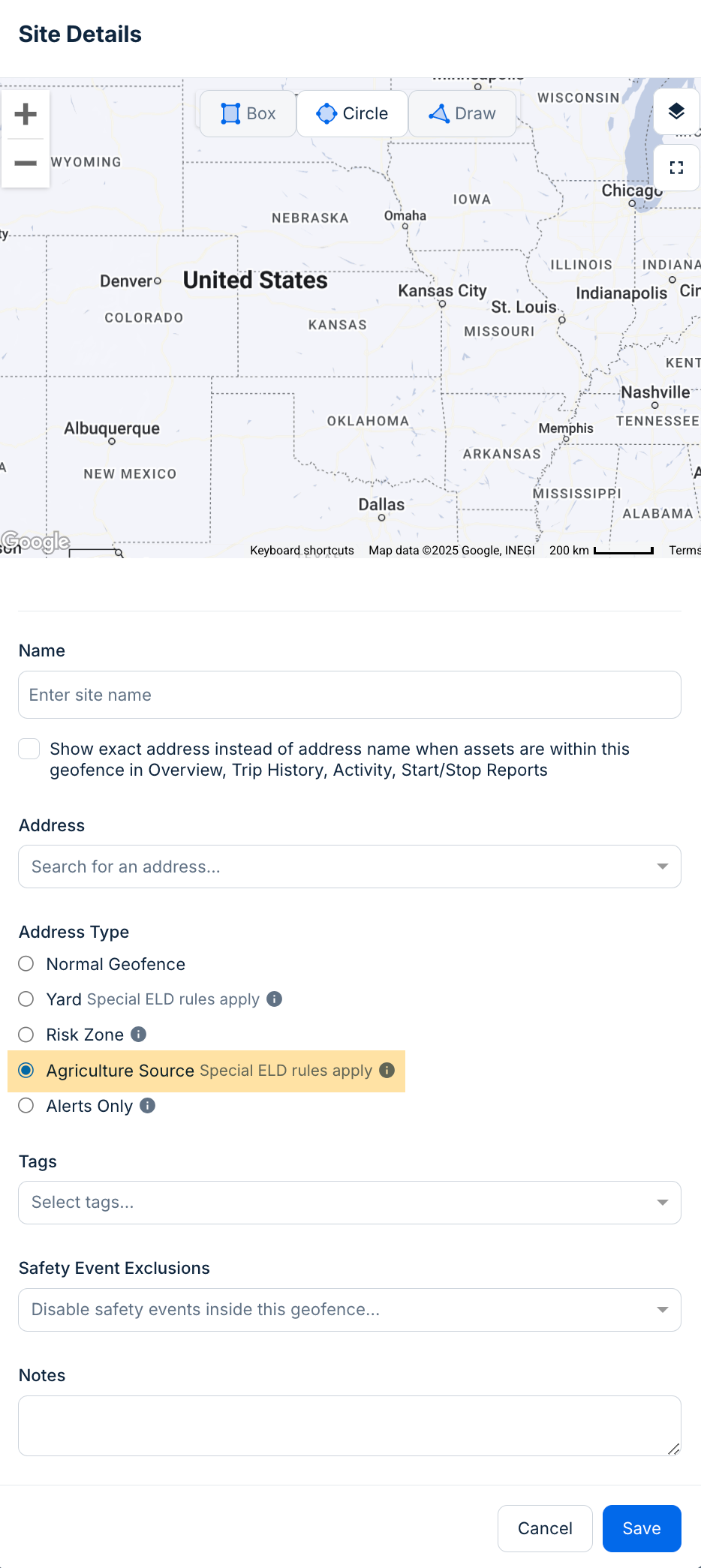Viewport: 701px width, 1568px height.
Task: Click the Yard info icon
Action: (275, 999)
